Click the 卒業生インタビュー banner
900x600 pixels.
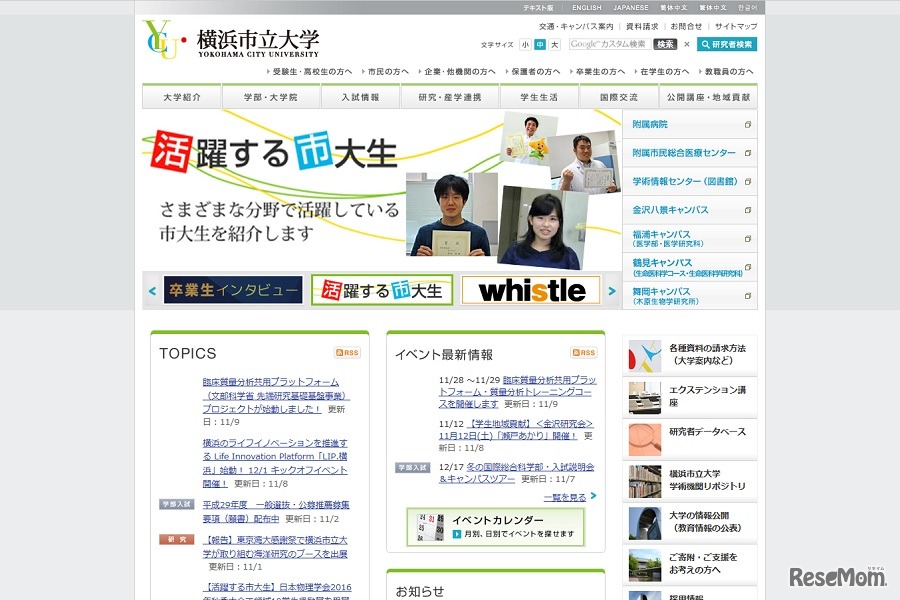(233, 290)
